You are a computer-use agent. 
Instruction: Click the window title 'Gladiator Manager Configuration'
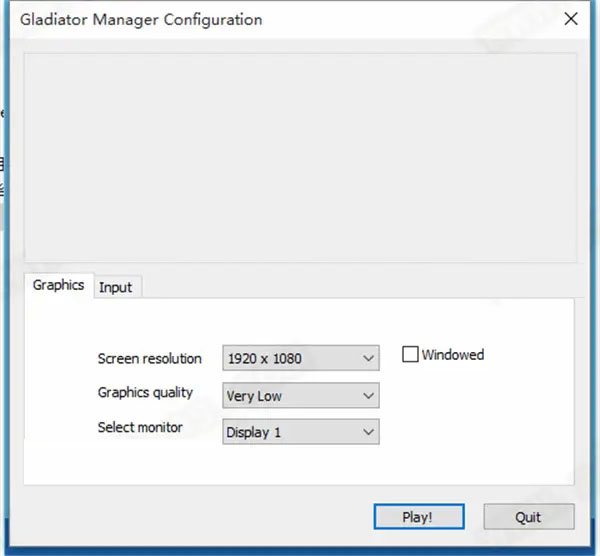(x=141, y=20)
